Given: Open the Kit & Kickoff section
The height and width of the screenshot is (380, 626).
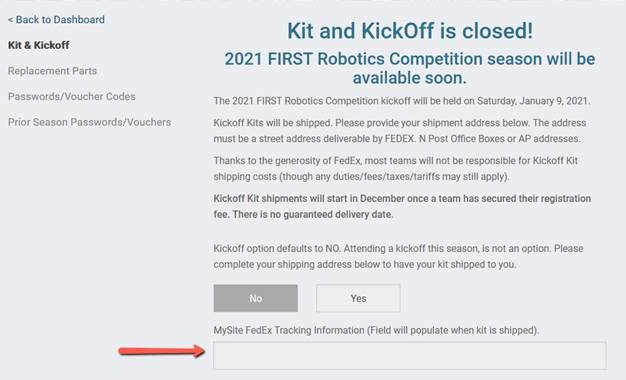Looking at the screenshot, I should [x=39, y=45].
